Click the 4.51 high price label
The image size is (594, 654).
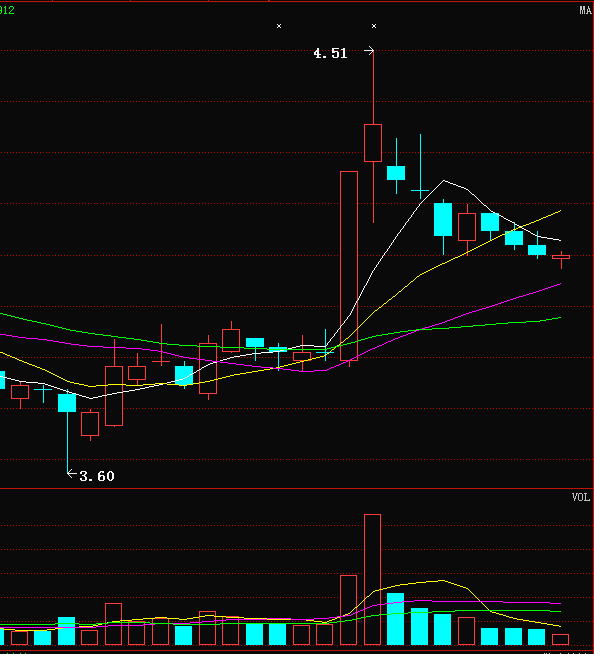point(330,53)
